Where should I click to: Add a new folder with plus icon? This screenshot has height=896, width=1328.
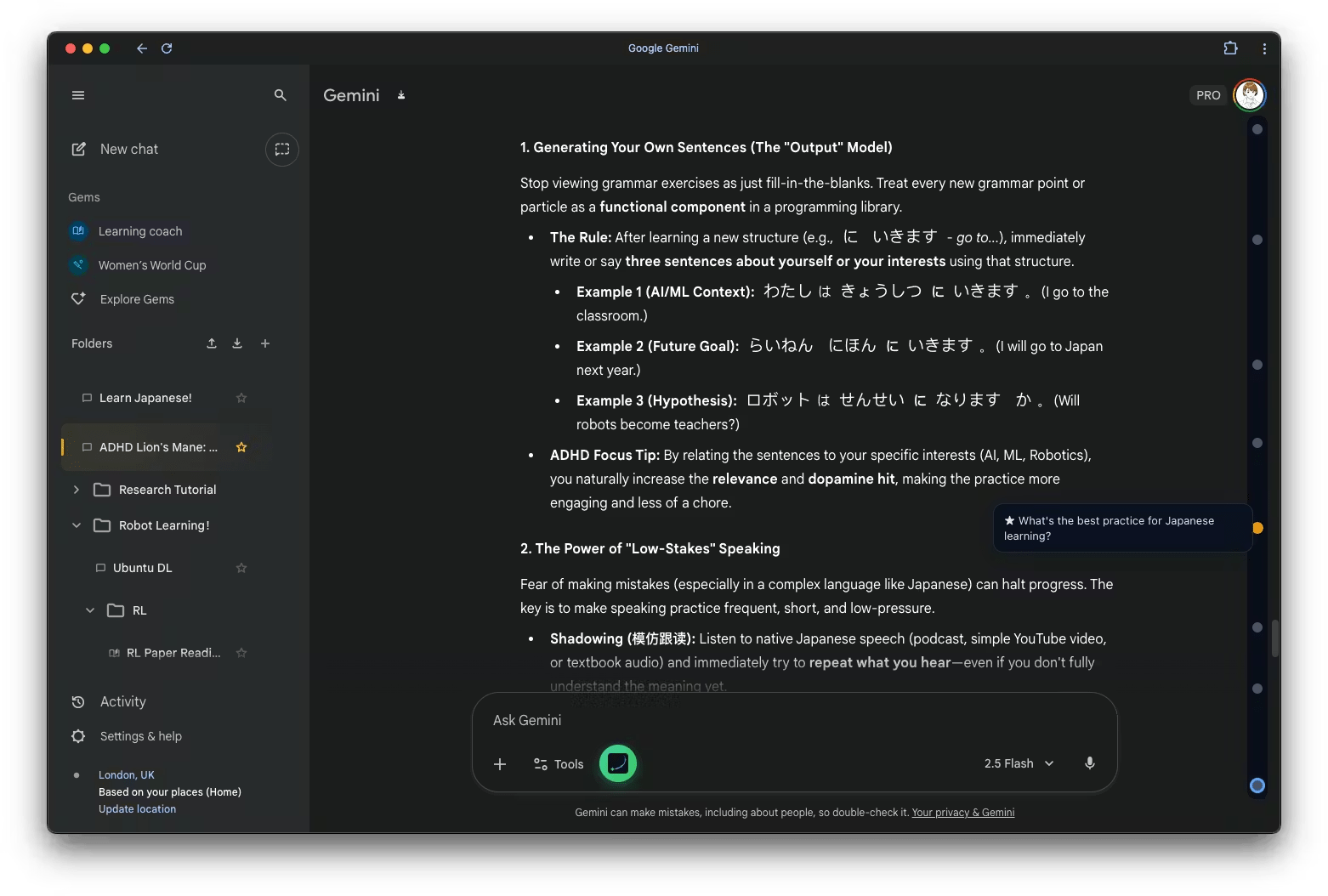click(265, 343)
